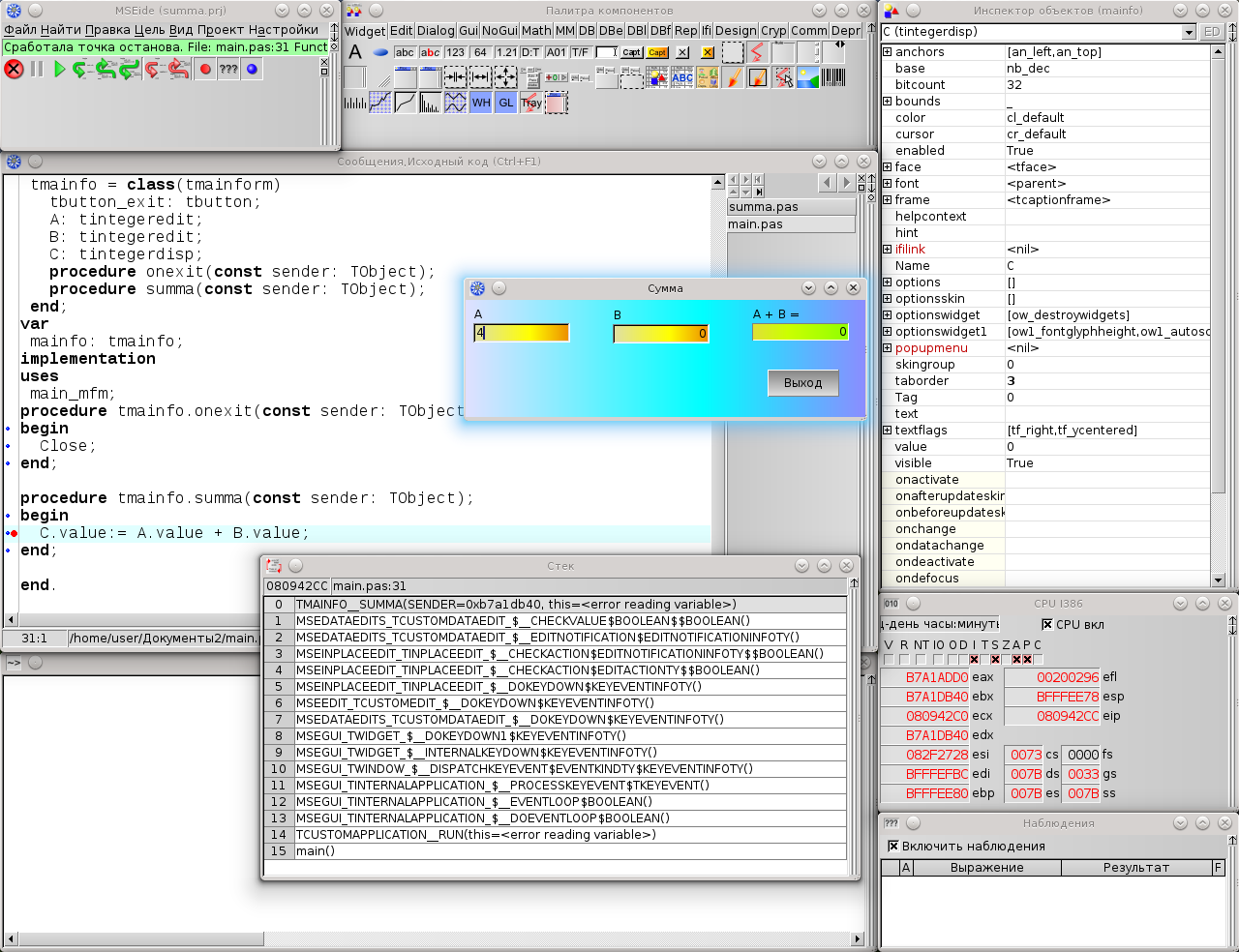
Task: Toggle breakpoints with red dot icon
Action: point(205,69)
